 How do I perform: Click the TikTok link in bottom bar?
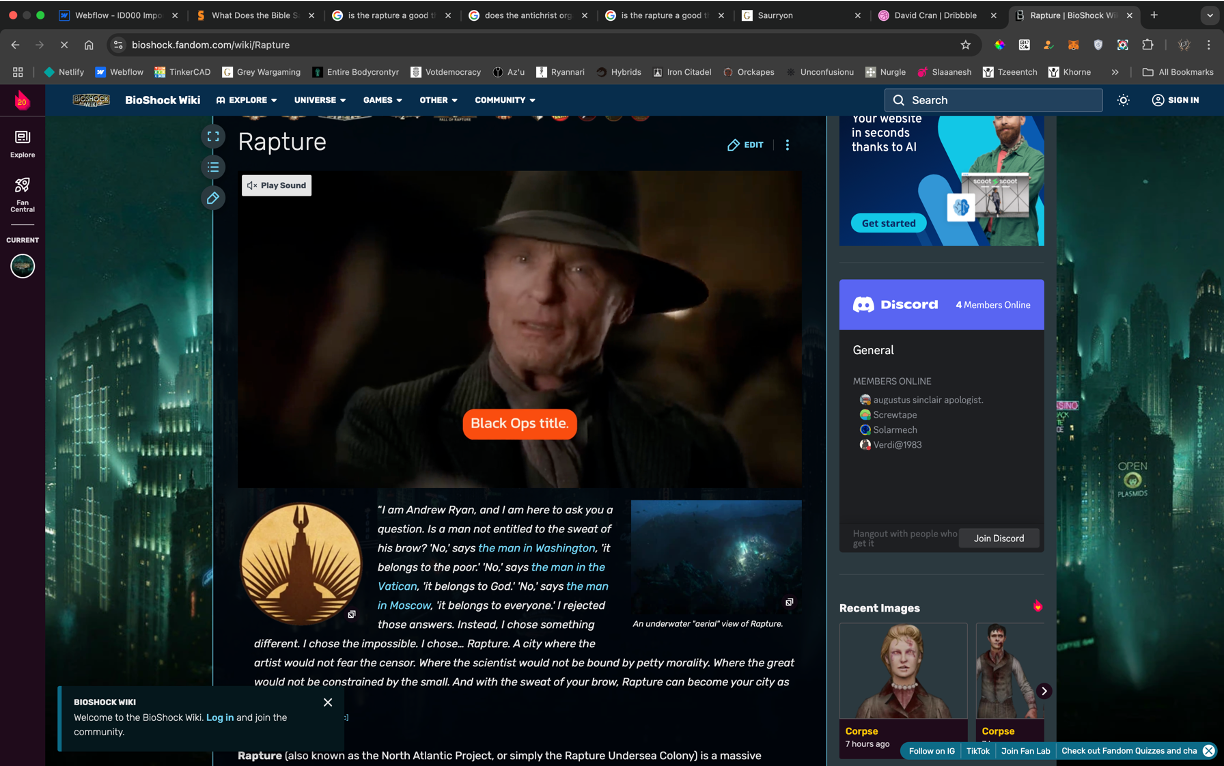[x=978, y=751]
